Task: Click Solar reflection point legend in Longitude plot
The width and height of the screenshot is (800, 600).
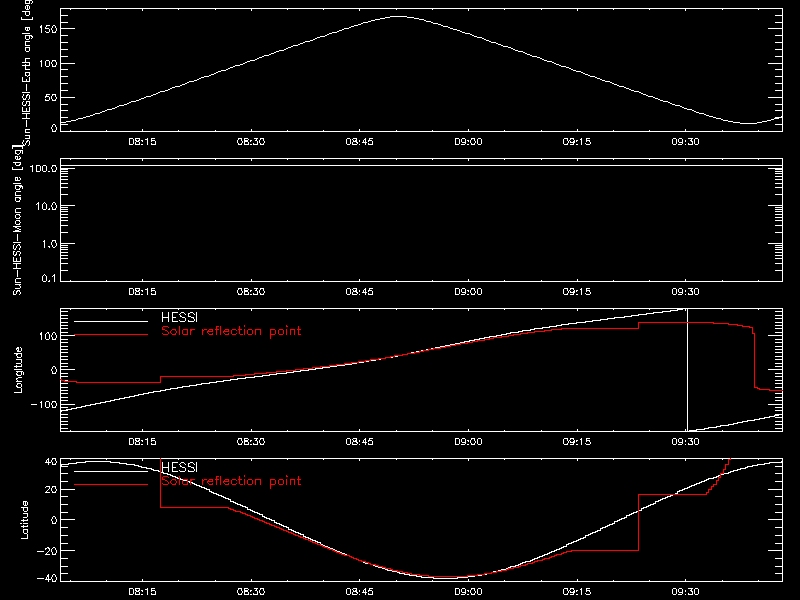Action: pyautogui.click(x=231, y=331)
